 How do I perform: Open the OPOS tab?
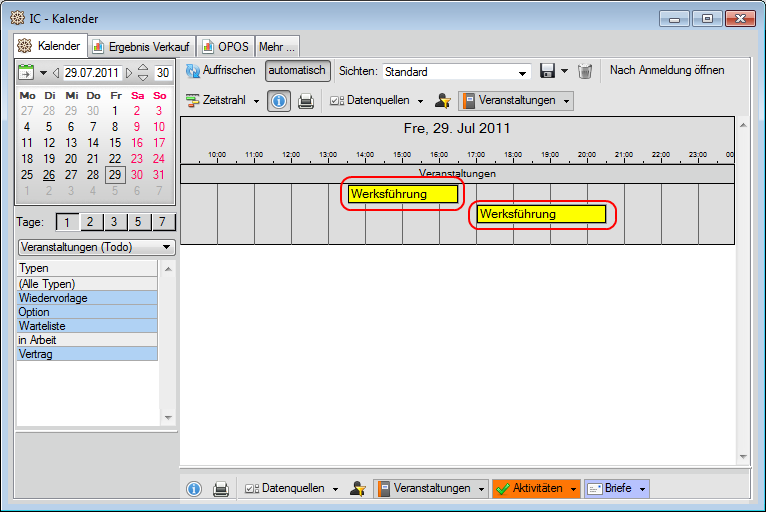pos(226,46)
